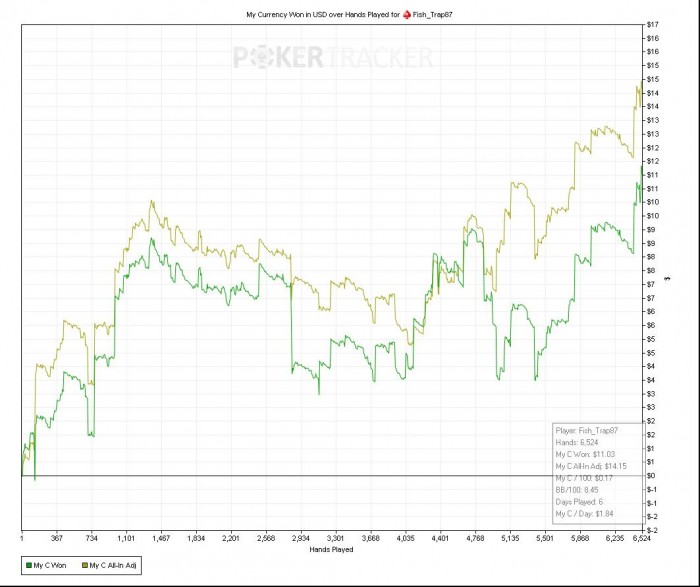Screen dimensions: 700x587
Task: Click the "Hands Played" x-axis title
Action: pyautogui.click(x=331, y=550)
